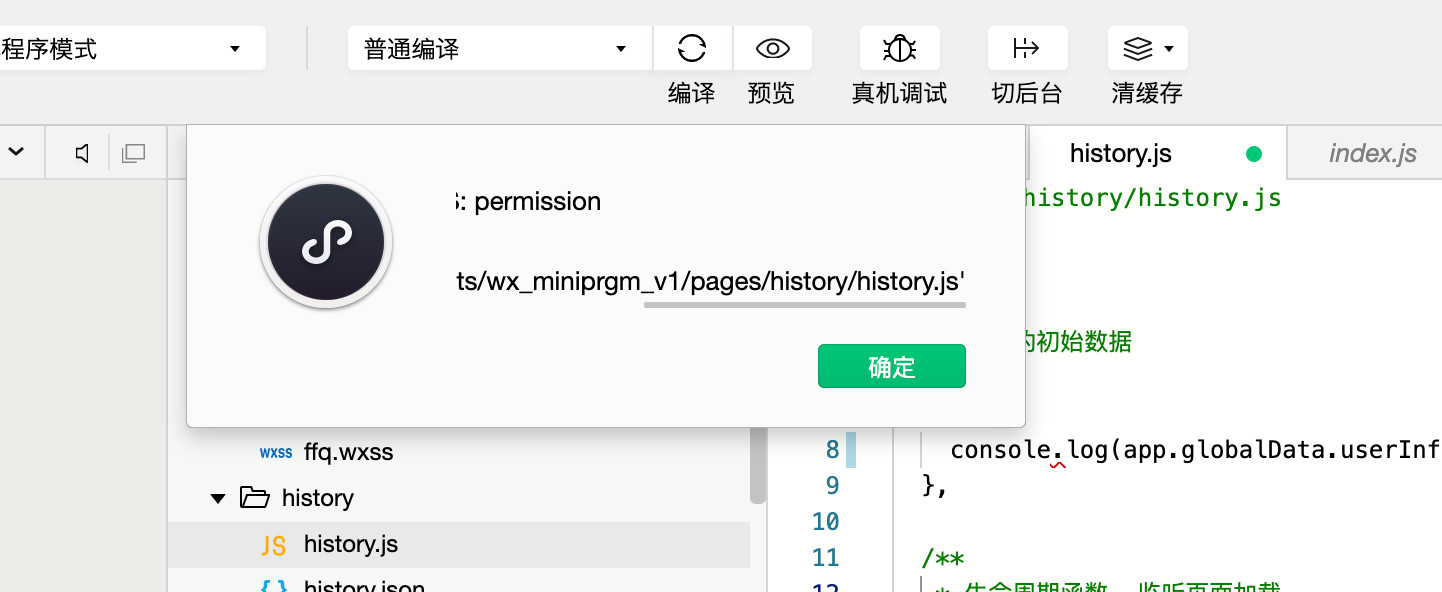Screen dimensions: 1442x592
Task: Open 真机调试 remote debug bug icon
Action: click(x=900, y=48)
